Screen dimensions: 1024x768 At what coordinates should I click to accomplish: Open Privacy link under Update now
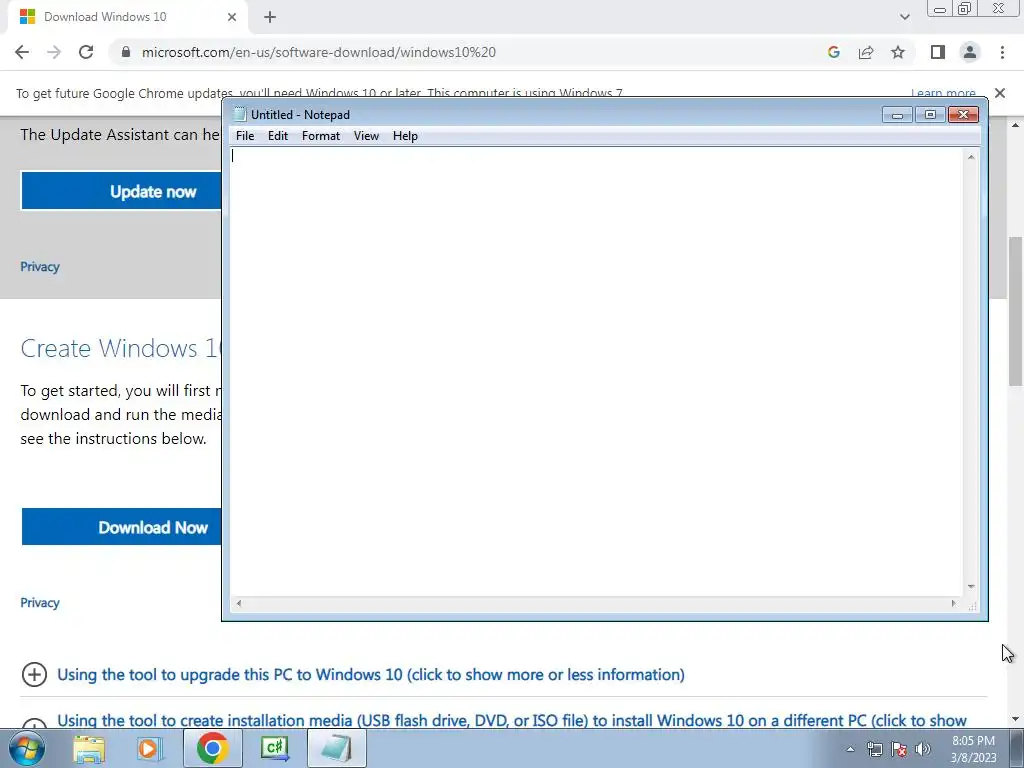[40, 266]
